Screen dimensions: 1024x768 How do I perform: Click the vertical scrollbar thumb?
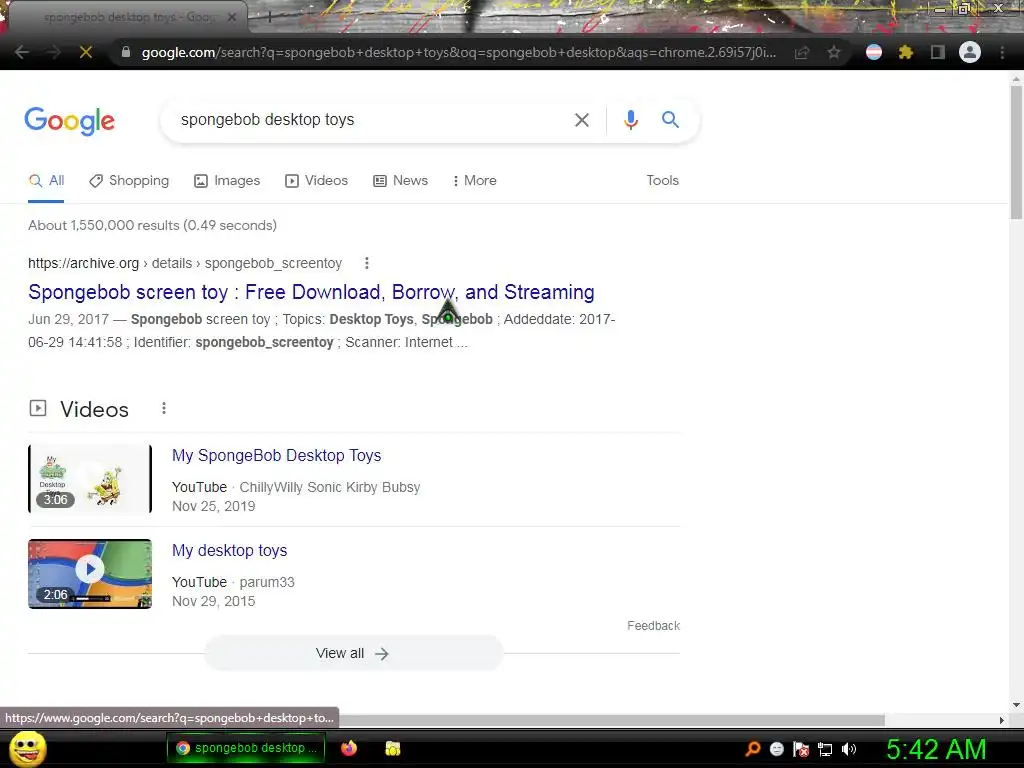tap(1016, 152)
